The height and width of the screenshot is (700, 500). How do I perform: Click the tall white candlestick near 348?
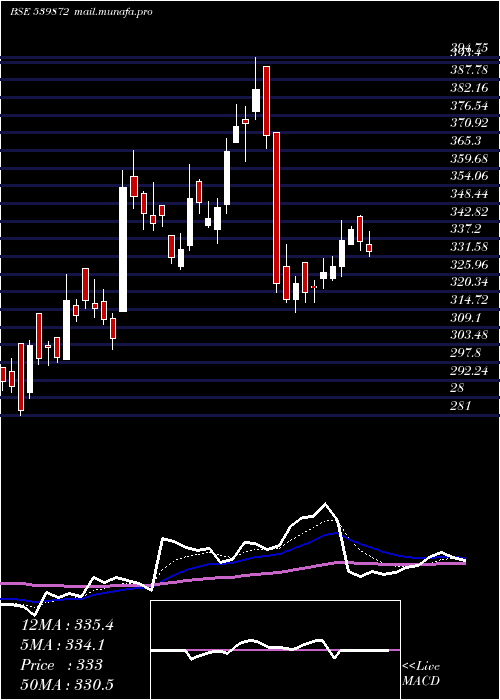click(123, 249)
